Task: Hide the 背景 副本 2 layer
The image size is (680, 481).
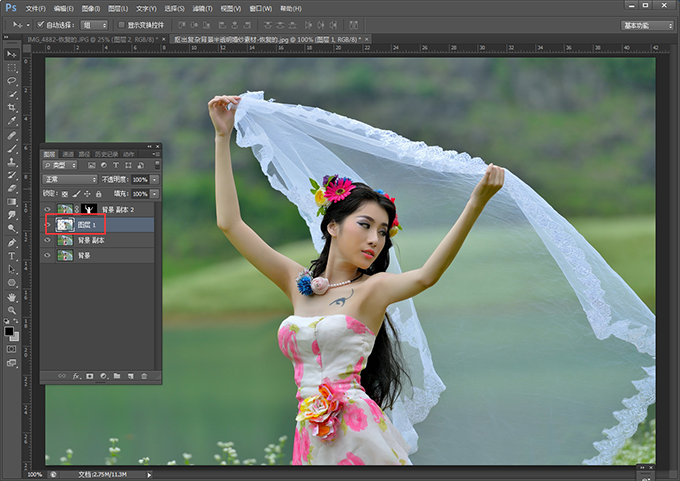Action: [x=48, y=210]
